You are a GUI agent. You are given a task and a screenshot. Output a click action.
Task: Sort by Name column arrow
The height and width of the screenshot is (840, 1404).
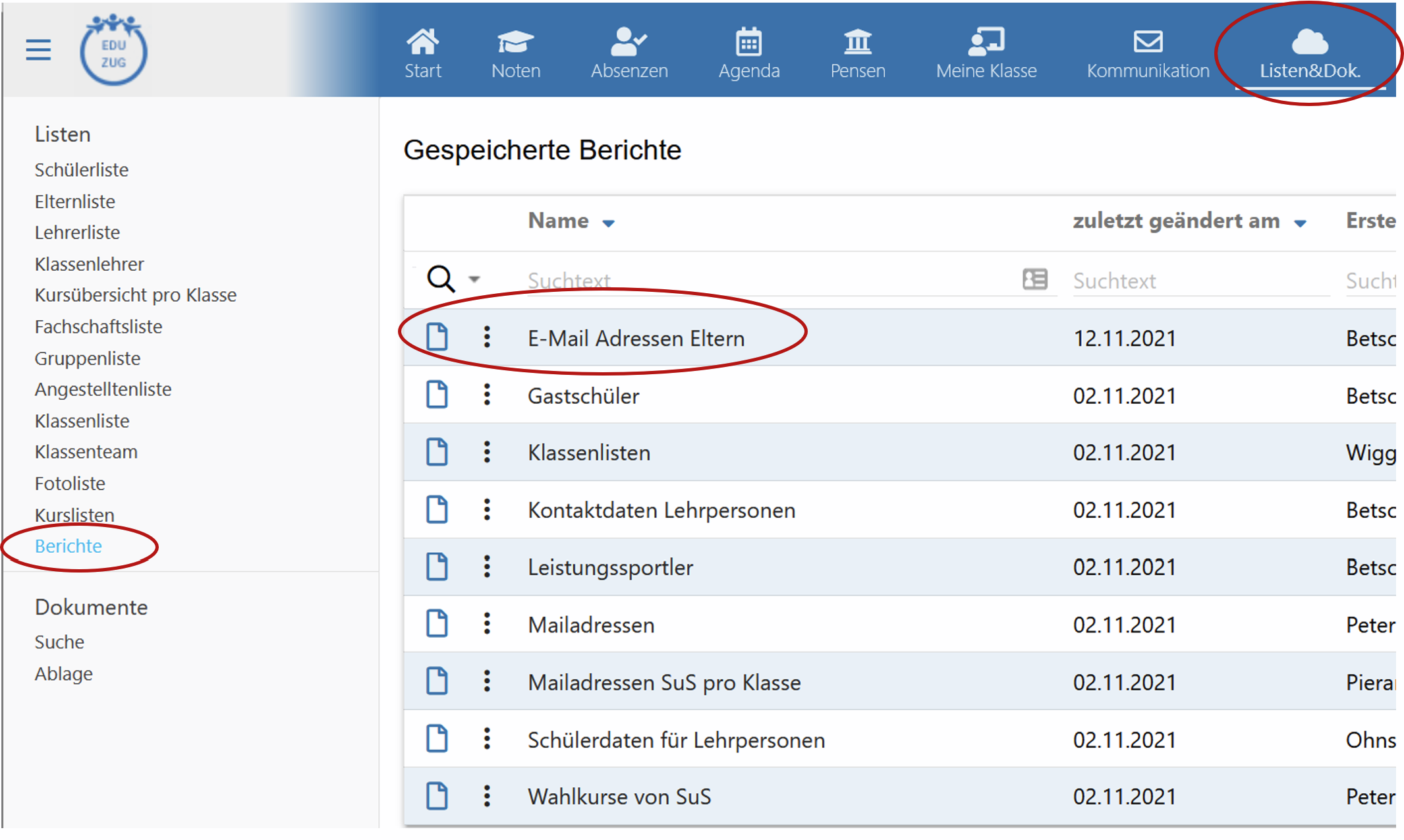click(609, 223)
